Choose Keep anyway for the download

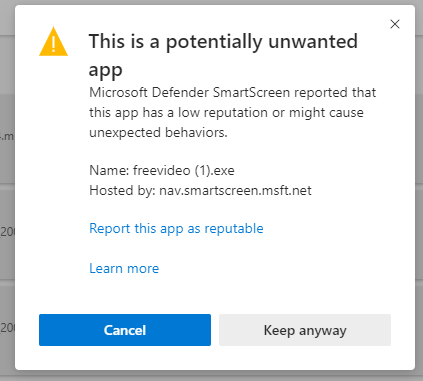305,330
